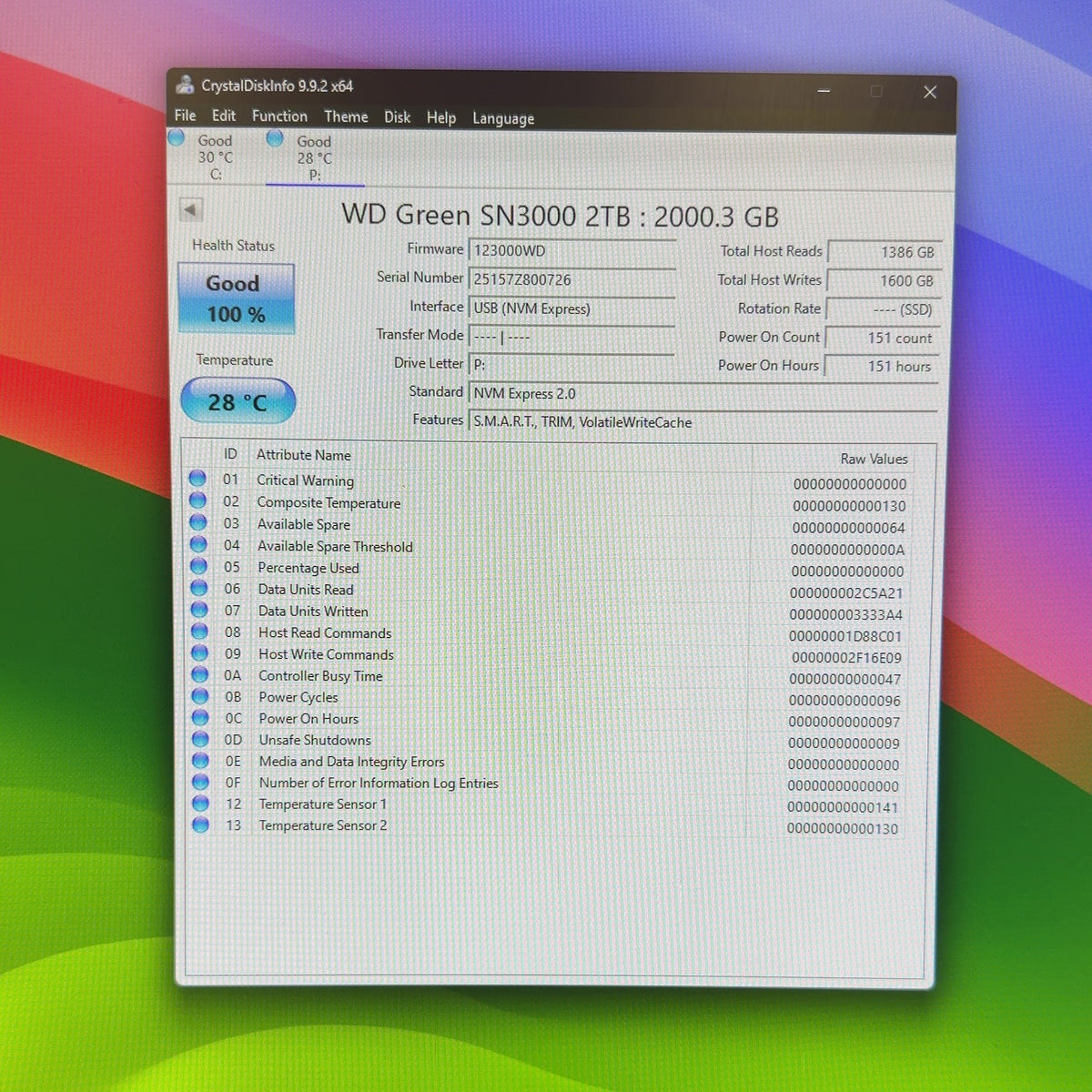Viewport: 1092px width, 1092px height.
Task: Click the Good 100 % health status button
Action: pos(237,298)
